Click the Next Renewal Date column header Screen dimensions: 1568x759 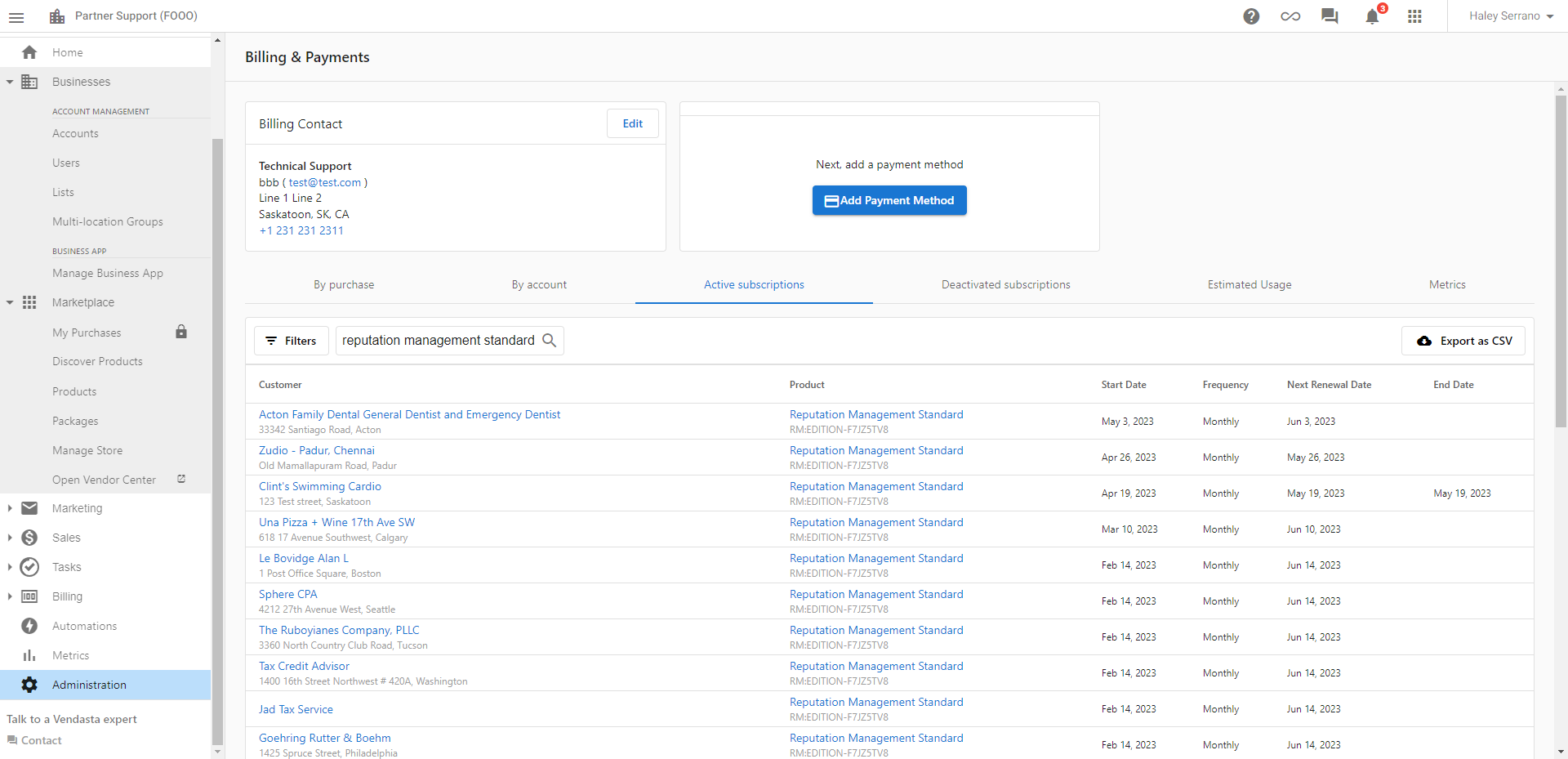point(1330,385)
